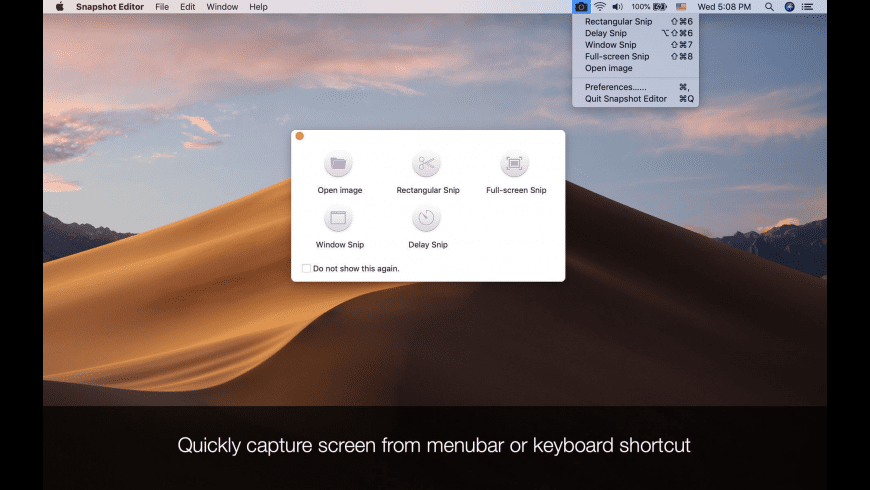Open Spotlight search magnifier icon

click(769, 7)
